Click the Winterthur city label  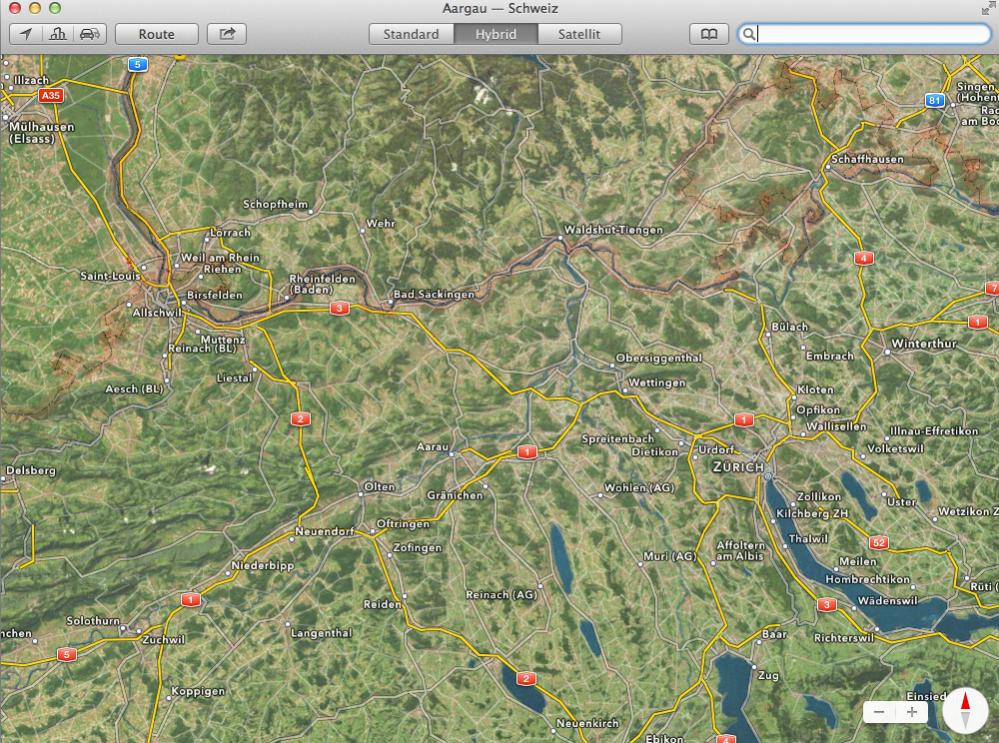click(924, 343)
